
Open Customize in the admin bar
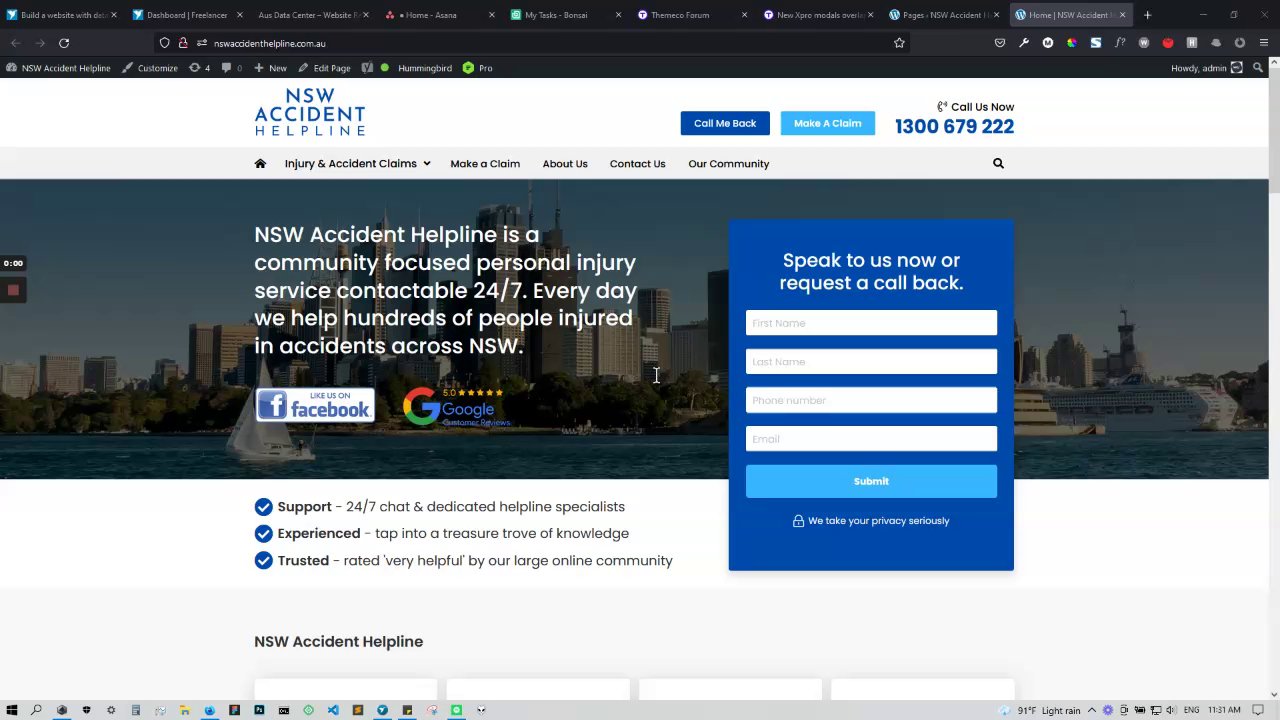tap(150, 68)
